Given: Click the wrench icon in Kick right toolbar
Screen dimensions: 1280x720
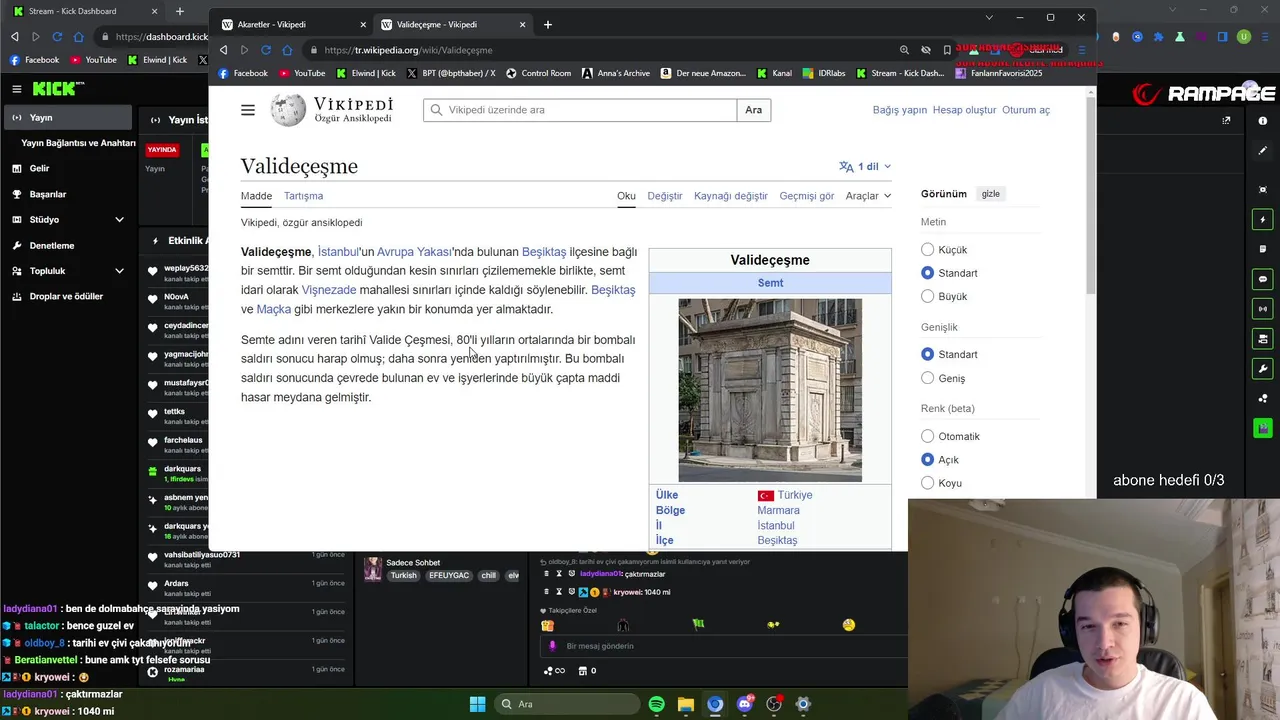Looking at the screenshot, I should click(1263, 369).
